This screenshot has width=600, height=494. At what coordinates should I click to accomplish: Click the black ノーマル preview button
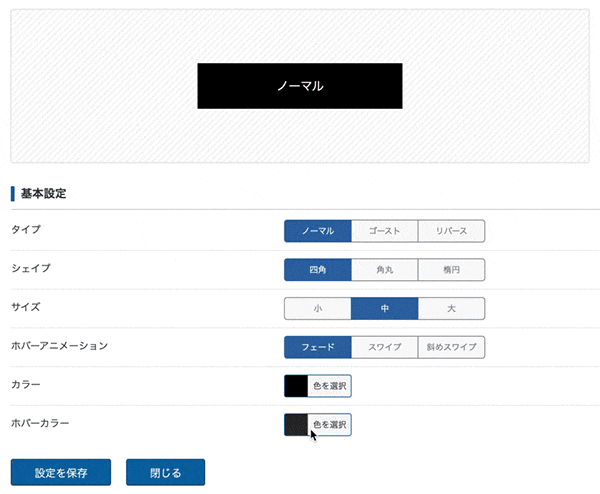(x=300, y=86)
